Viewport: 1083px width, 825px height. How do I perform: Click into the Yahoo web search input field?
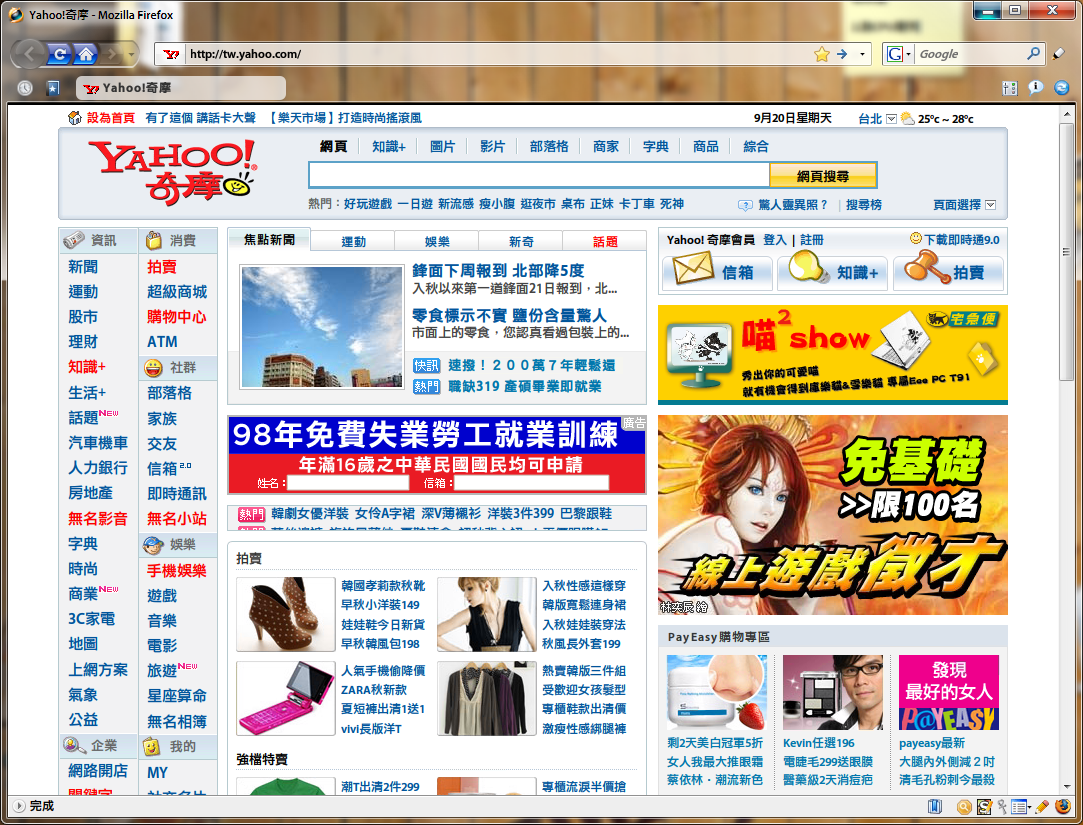(x=539, y=176)
